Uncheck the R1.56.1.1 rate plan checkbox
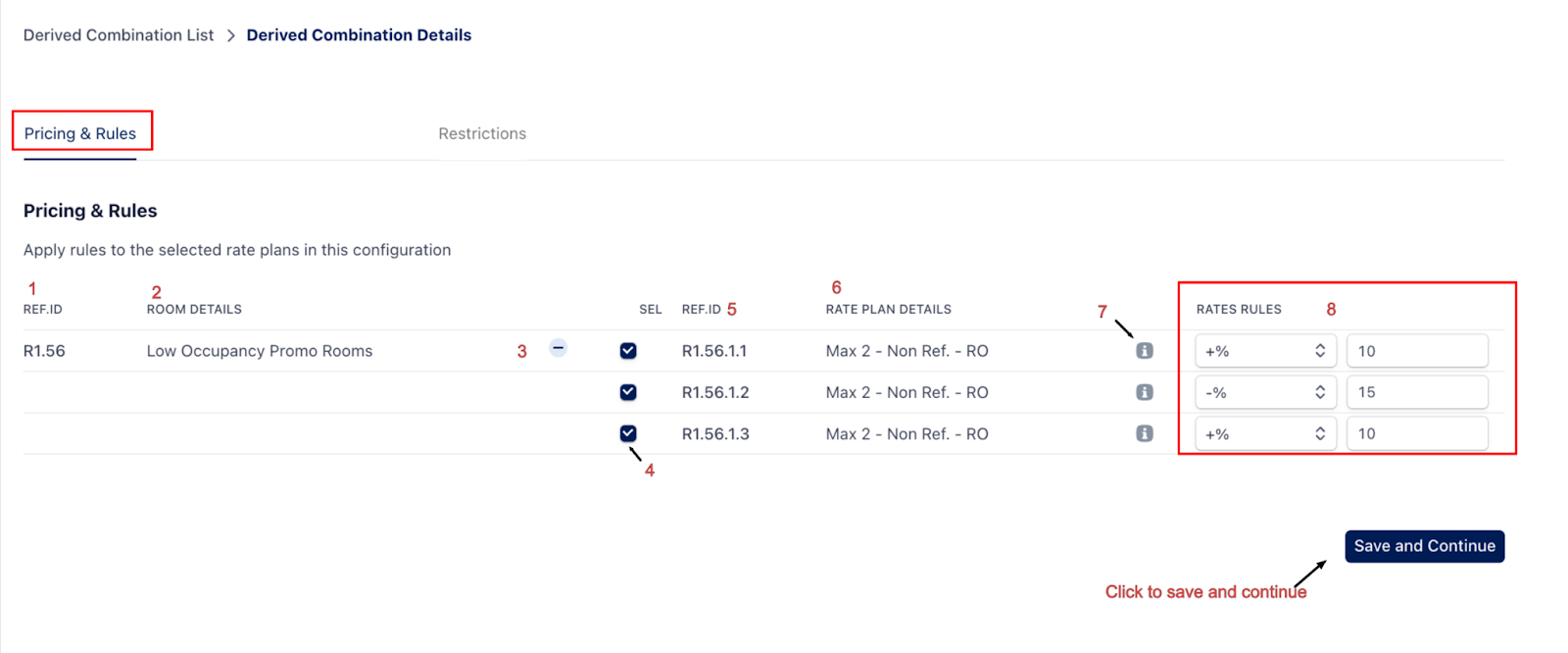The image size is (1568, 653). (628, 351)
